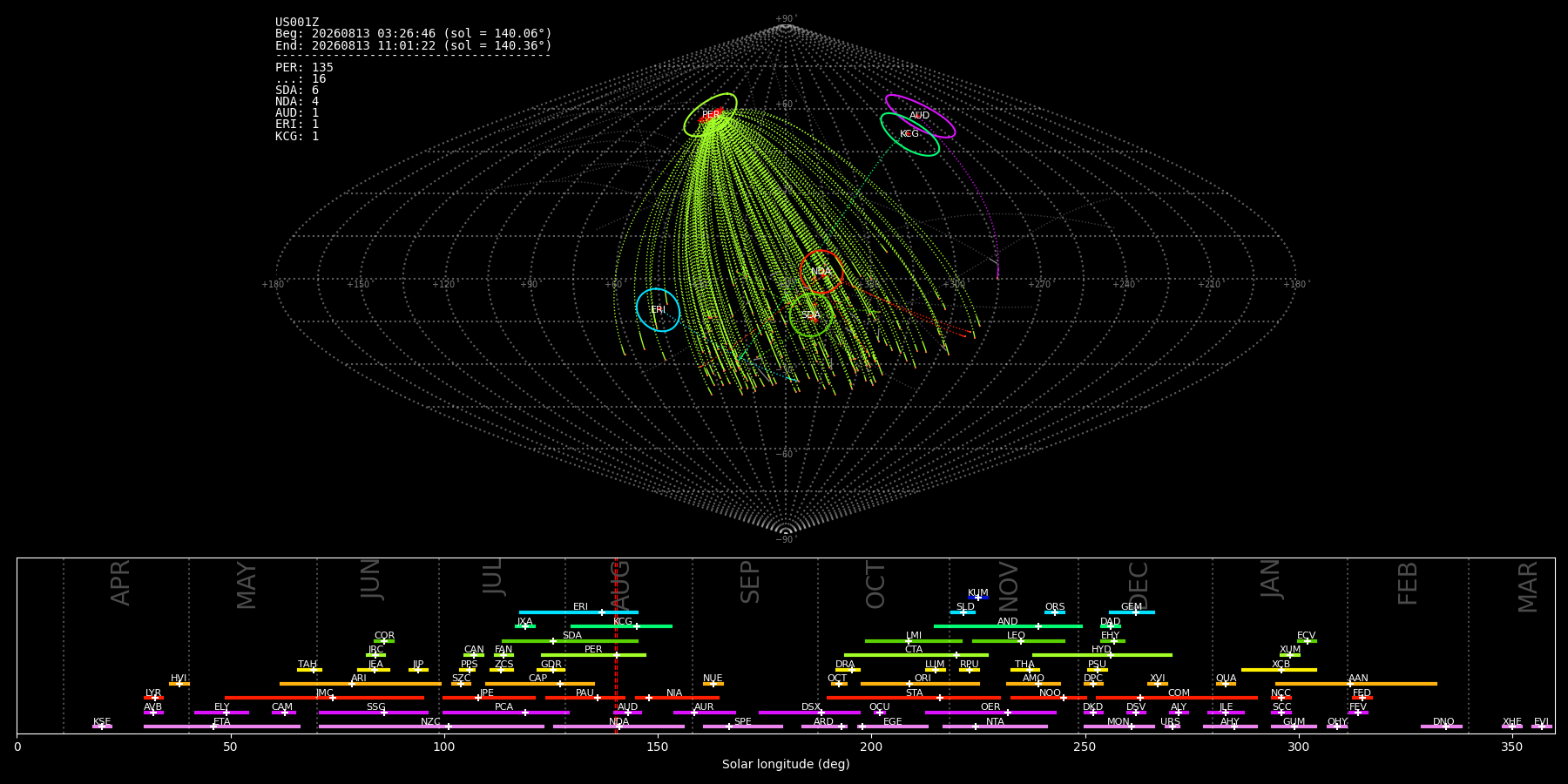Click the red dashed current-date timeline marker
Image resolution: width=1568 pixels, height=784 pixels.
point(616,645)
